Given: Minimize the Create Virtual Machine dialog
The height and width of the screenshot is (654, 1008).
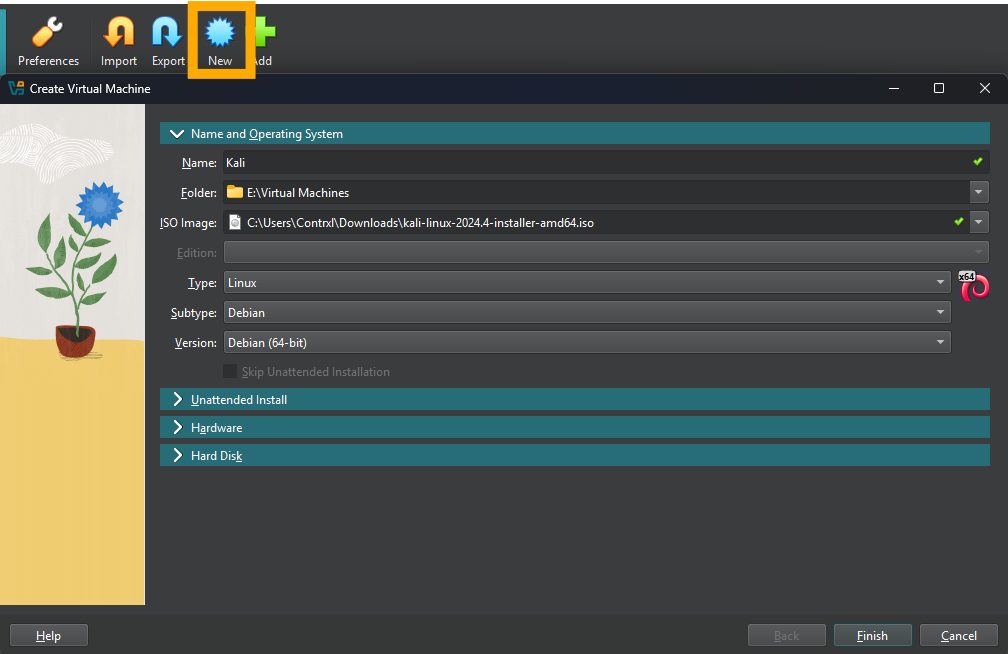Looking at the screenshot, I should coord(894,88).
